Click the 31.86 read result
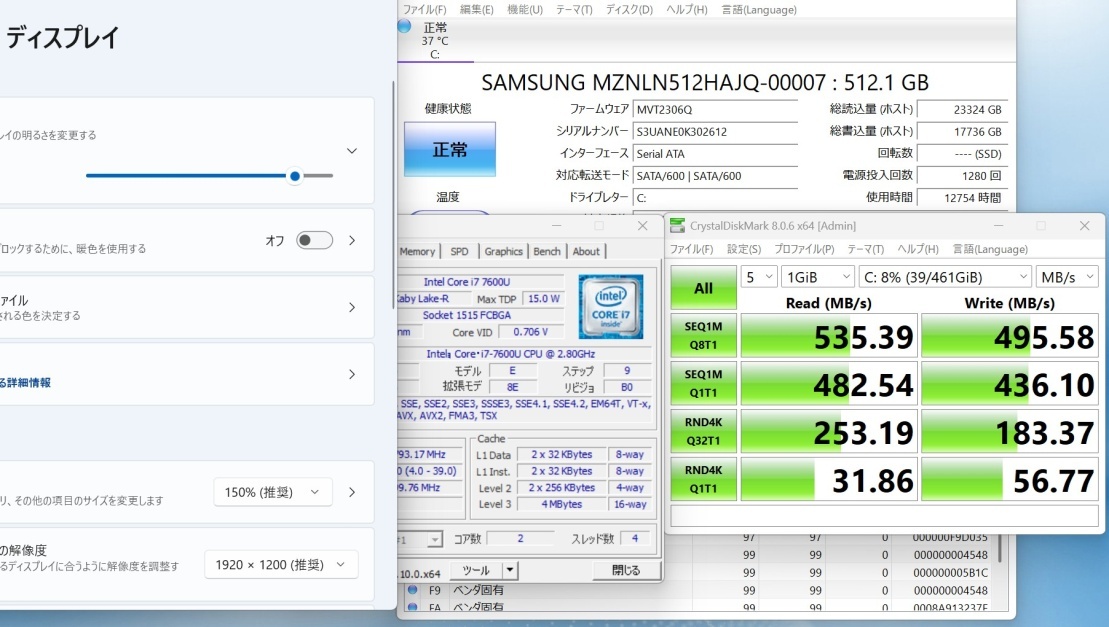Image resolution: width=1109 pixels, height=627 pixels. pyautogui.click(x=829, y=479)
